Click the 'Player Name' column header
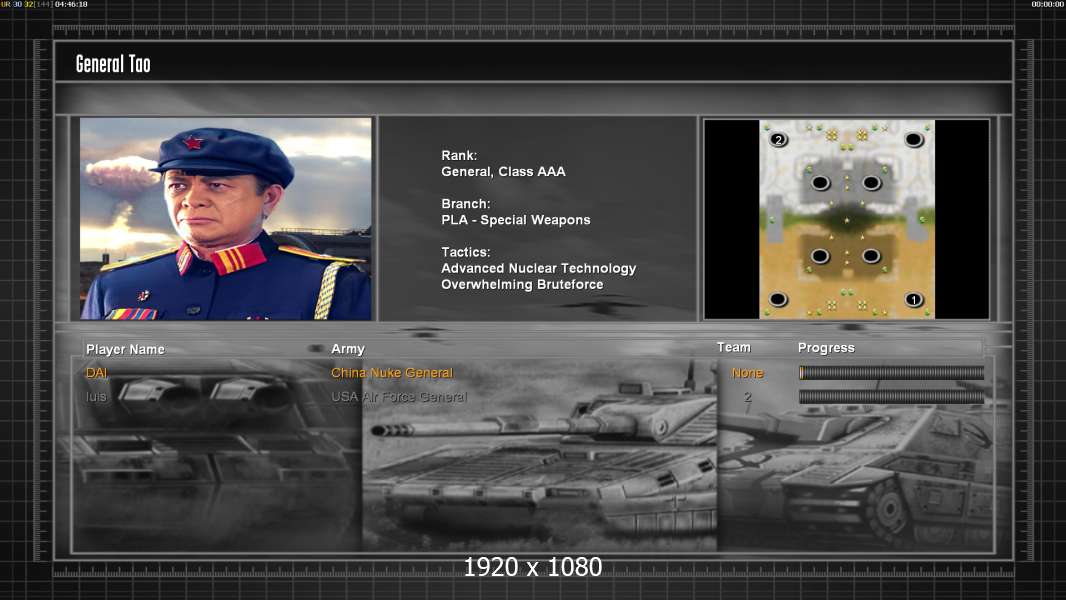This screenshot has width=1066, height=600. [x=125, y=349]
